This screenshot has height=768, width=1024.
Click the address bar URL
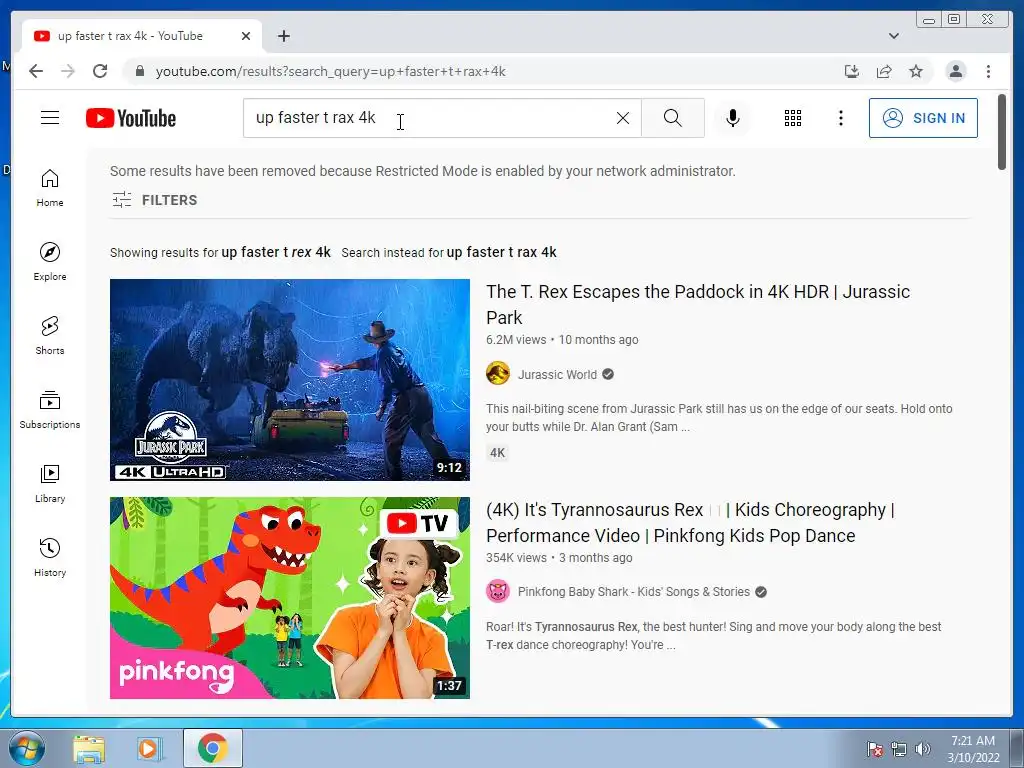(330, 71)
